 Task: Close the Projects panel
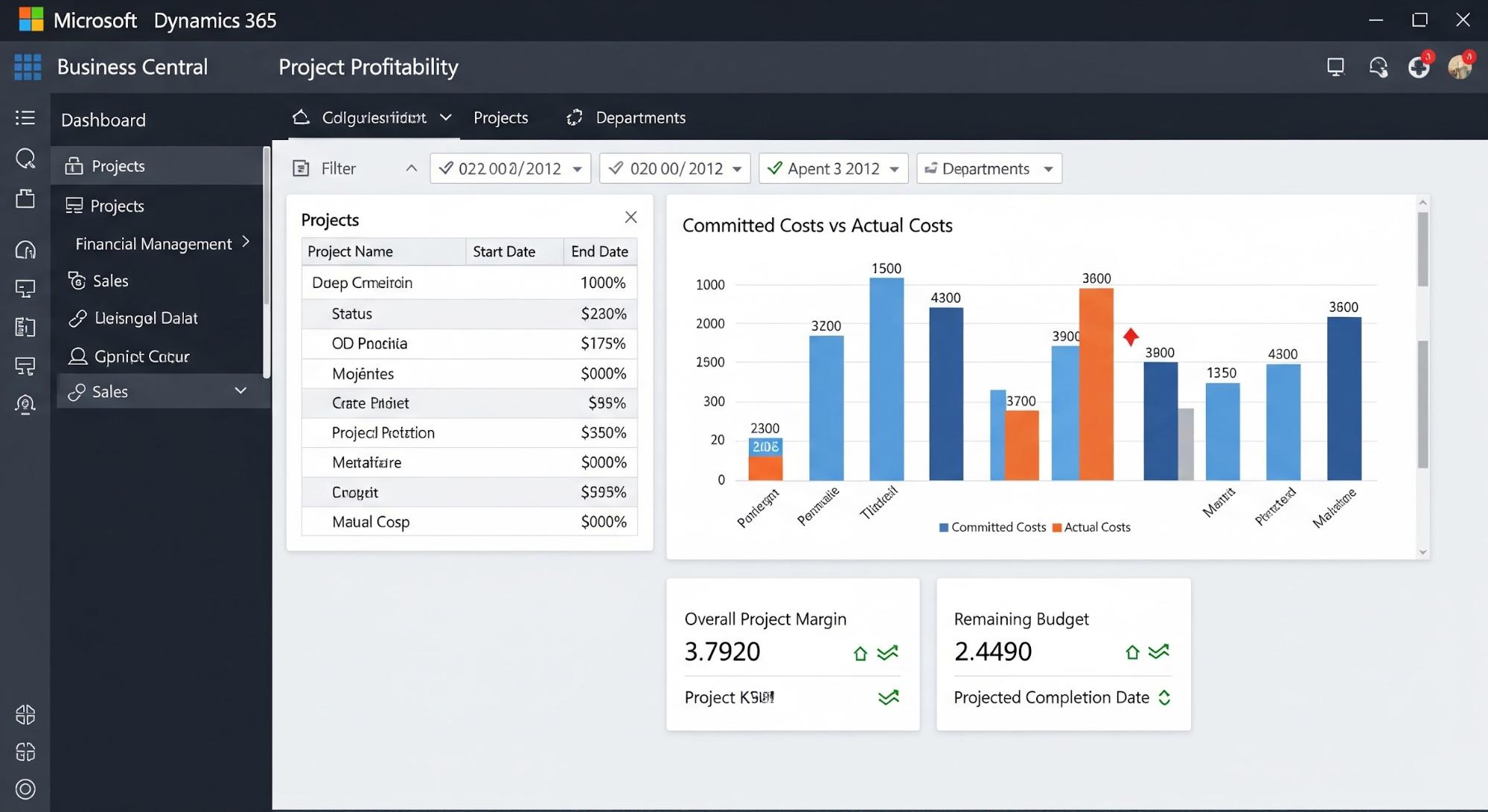pyautogui.click(x=630, y=217)
